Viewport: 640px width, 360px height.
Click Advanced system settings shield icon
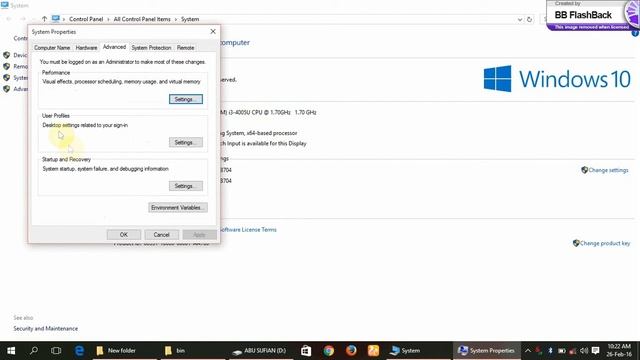click(x=6, y=89)
